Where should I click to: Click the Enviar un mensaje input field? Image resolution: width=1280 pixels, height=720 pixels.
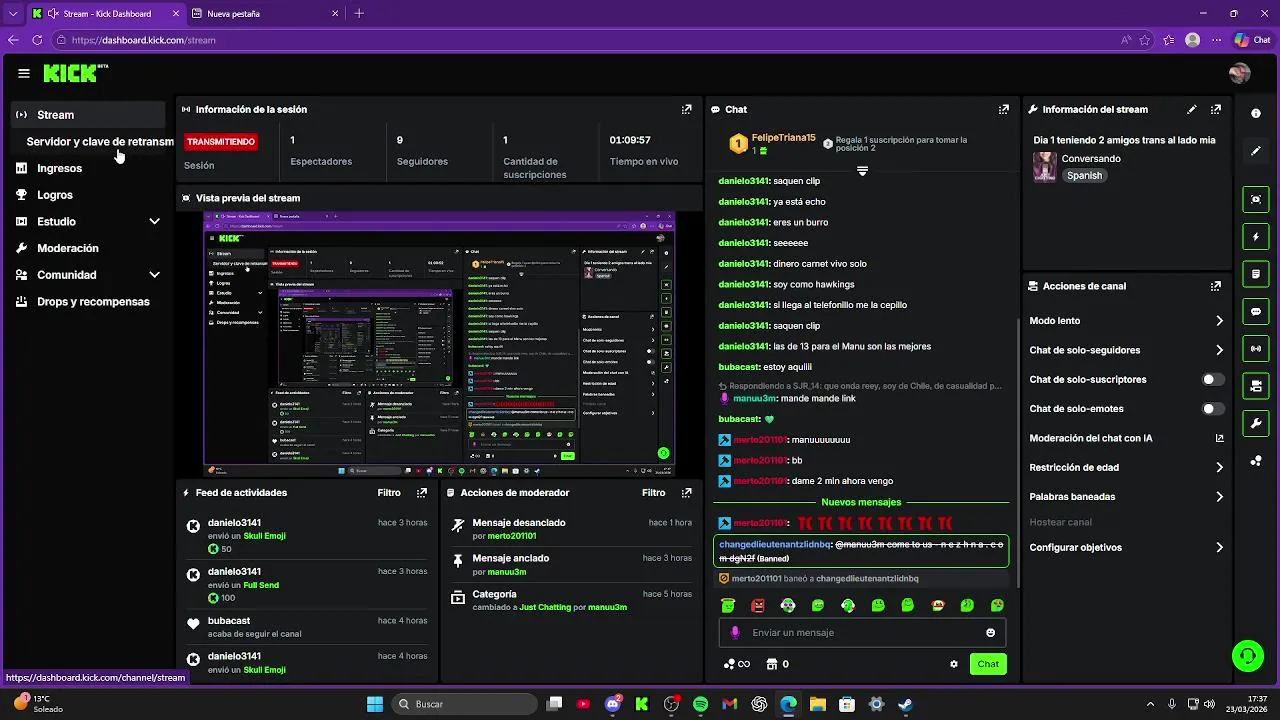click(x=862, y=633)
